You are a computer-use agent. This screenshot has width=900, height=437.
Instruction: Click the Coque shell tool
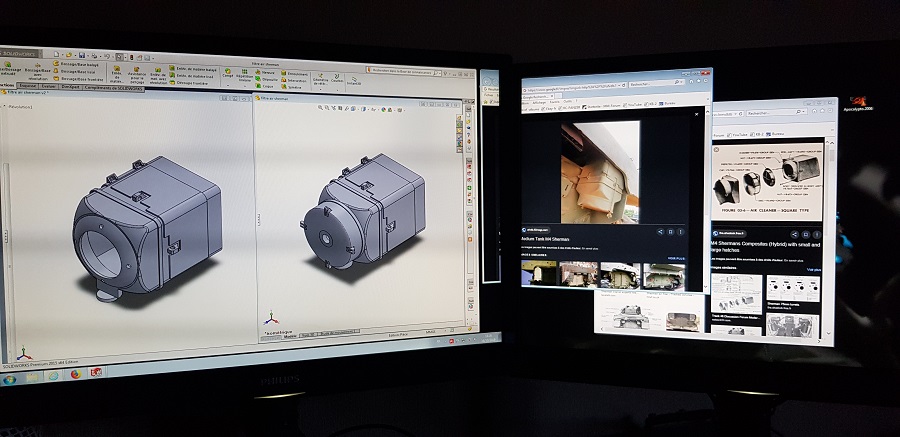[264, 87]
